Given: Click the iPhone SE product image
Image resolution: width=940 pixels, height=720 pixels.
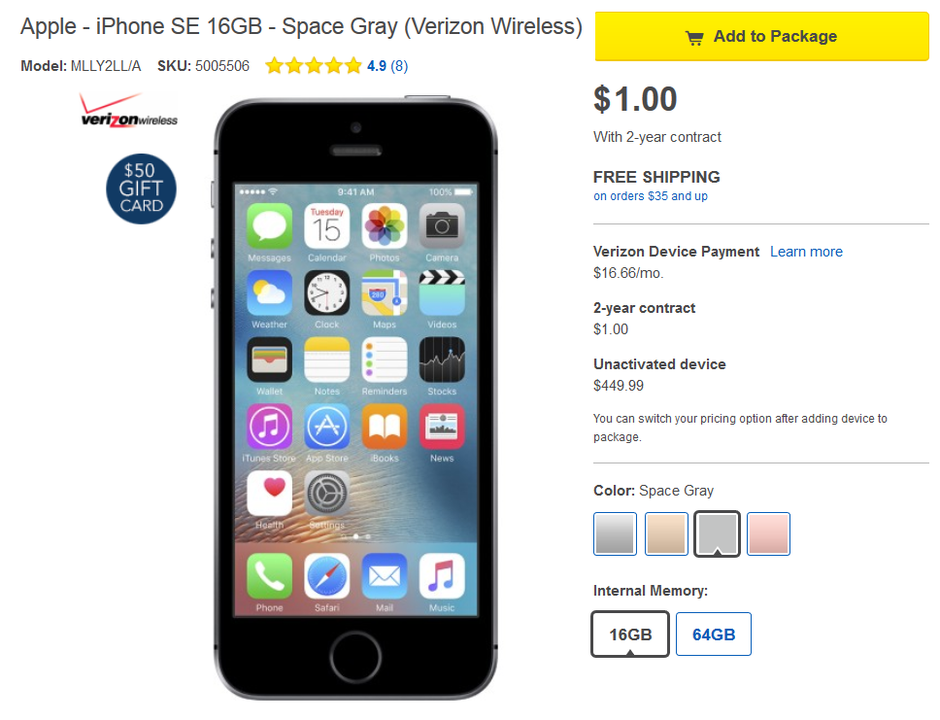Looking at the screenshot, I should click(355, 398).
